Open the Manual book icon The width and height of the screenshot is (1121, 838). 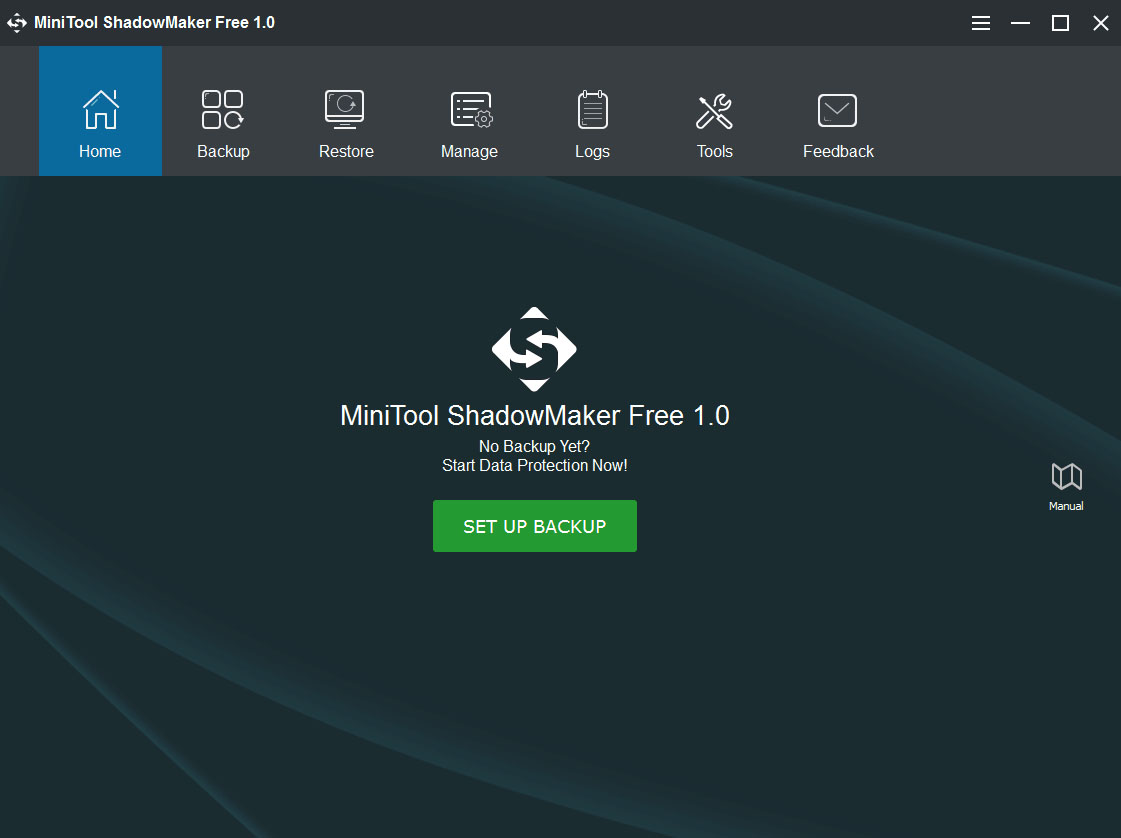1066,477
